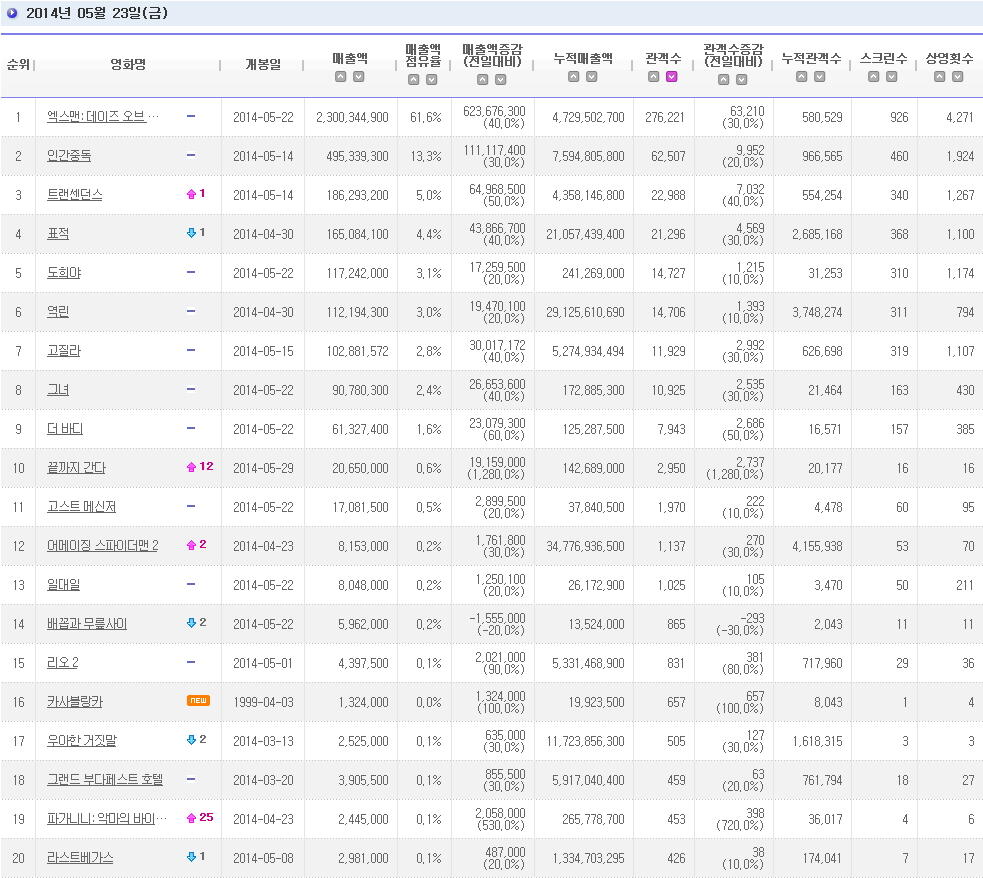Sort 매출액증감 column descending
Viewport: 983px width, 878px height.
click(500, 80)
